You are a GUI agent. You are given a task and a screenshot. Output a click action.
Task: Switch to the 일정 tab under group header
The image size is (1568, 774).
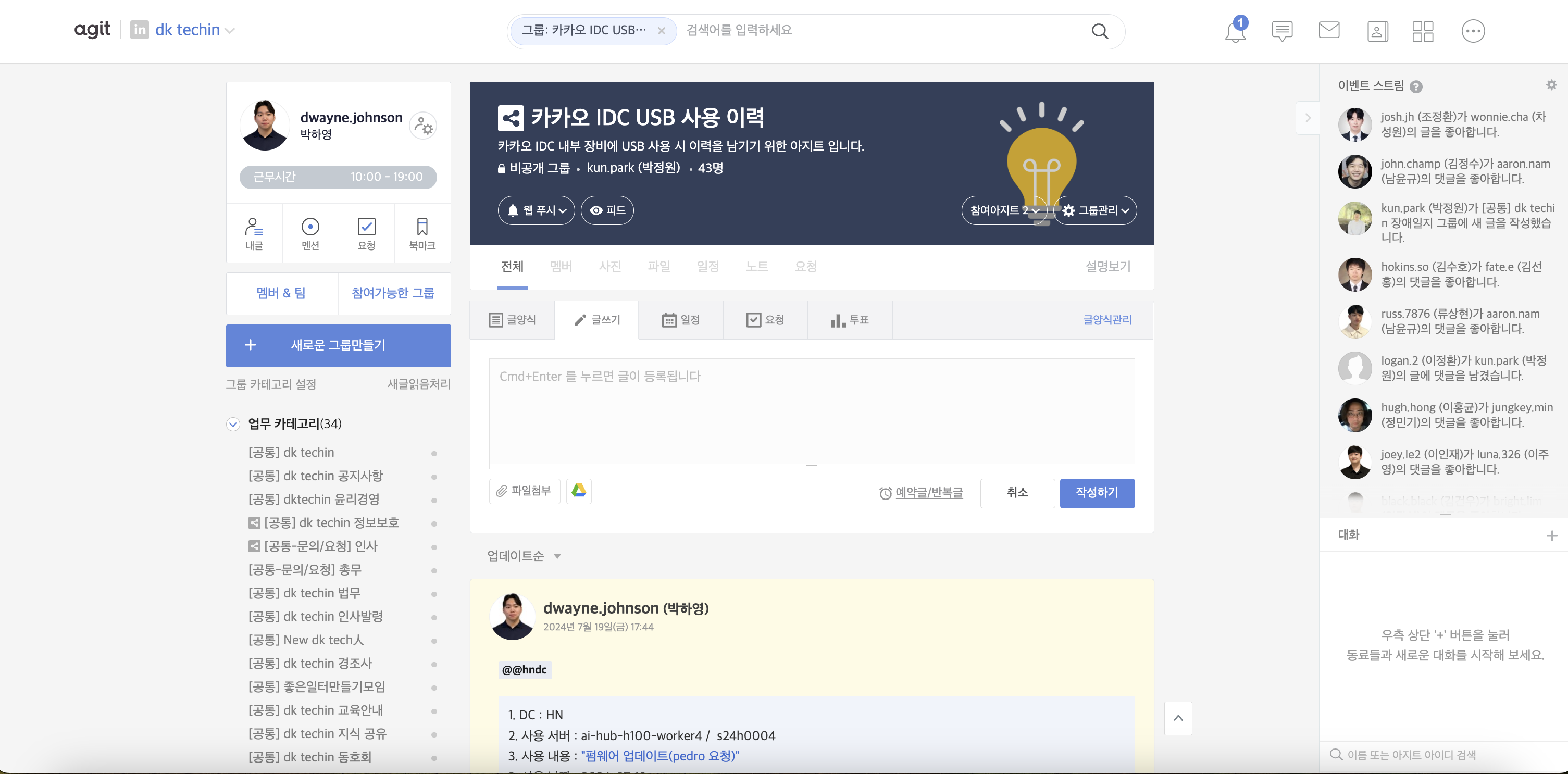click(x=708, y=267)
